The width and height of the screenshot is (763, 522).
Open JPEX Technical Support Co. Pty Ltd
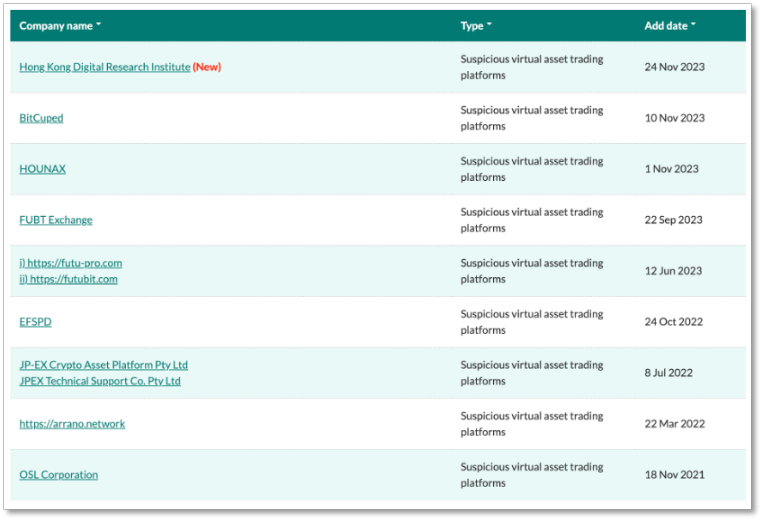100,381
